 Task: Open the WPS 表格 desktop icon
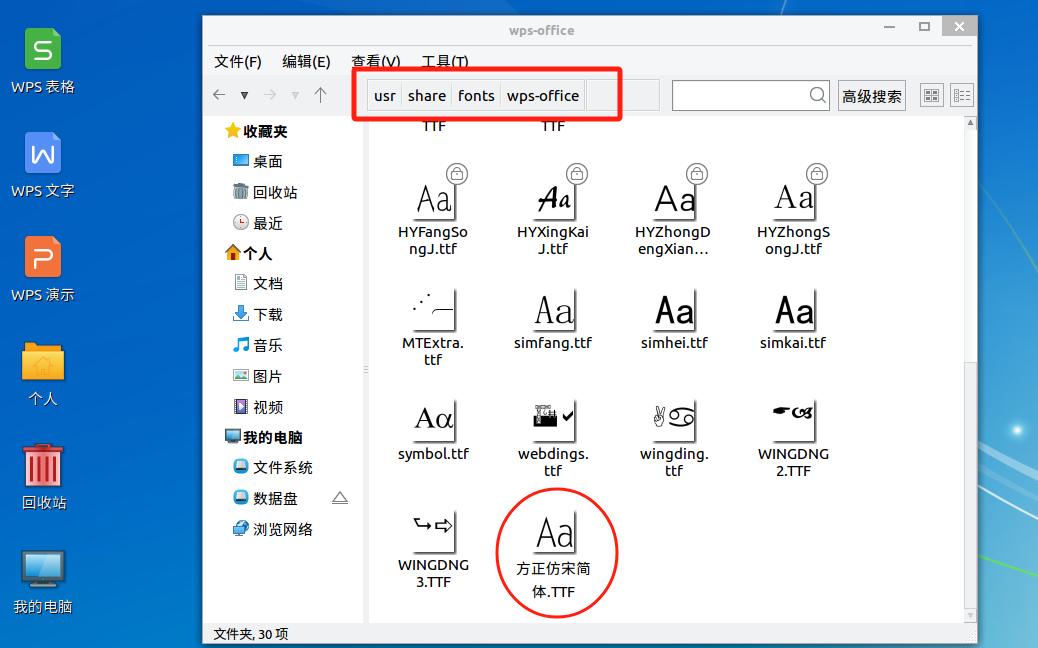click(x=43, y=60)
